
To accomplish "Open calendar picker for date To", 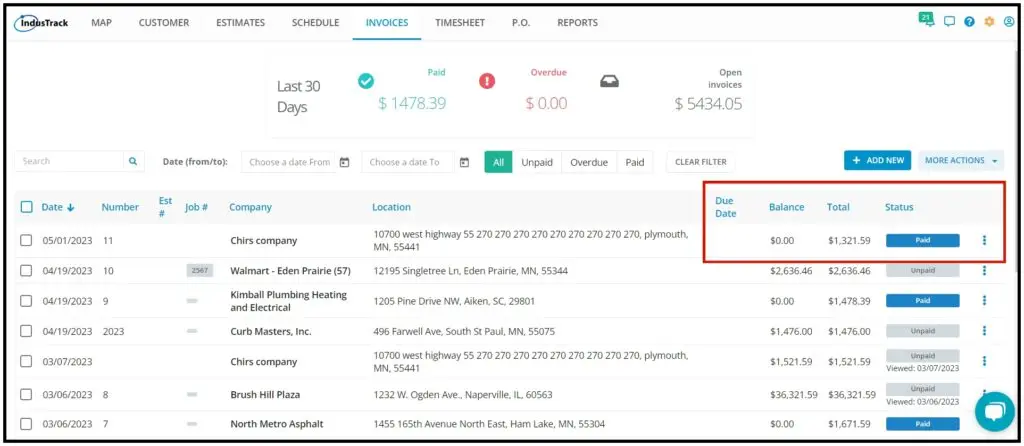I will tap(464, 162).
